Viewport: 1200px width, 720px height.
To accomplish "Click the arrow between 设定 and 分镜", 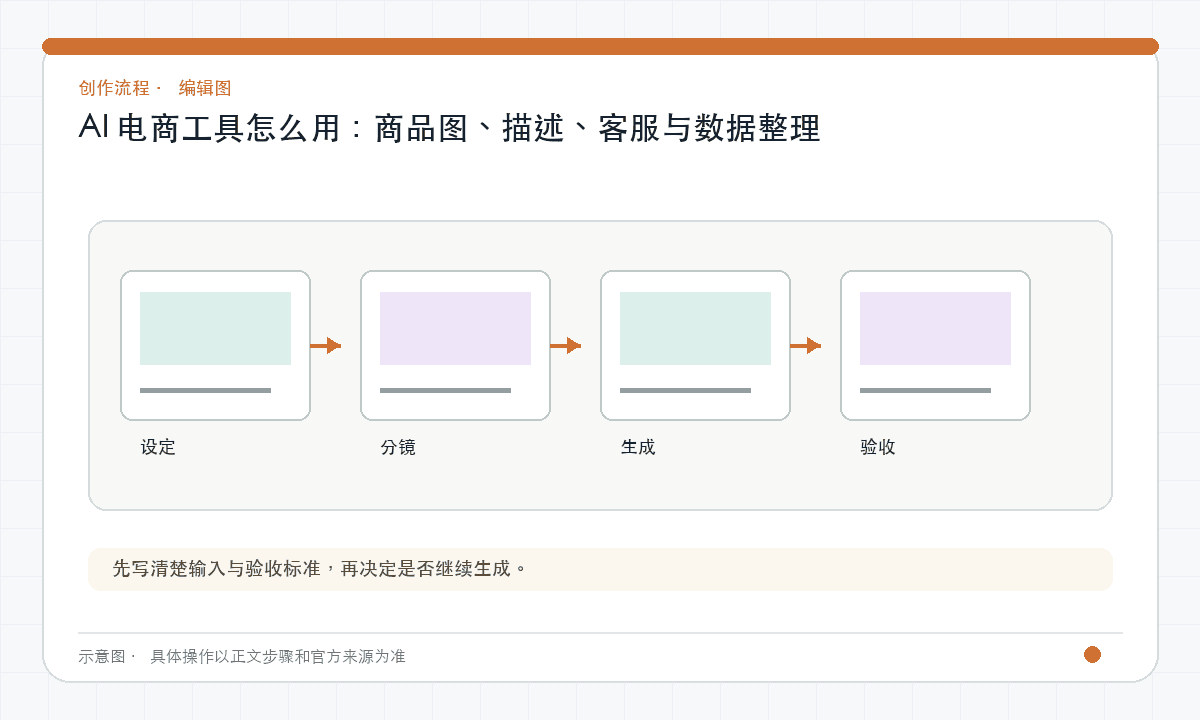I will (x=326, y=346).
